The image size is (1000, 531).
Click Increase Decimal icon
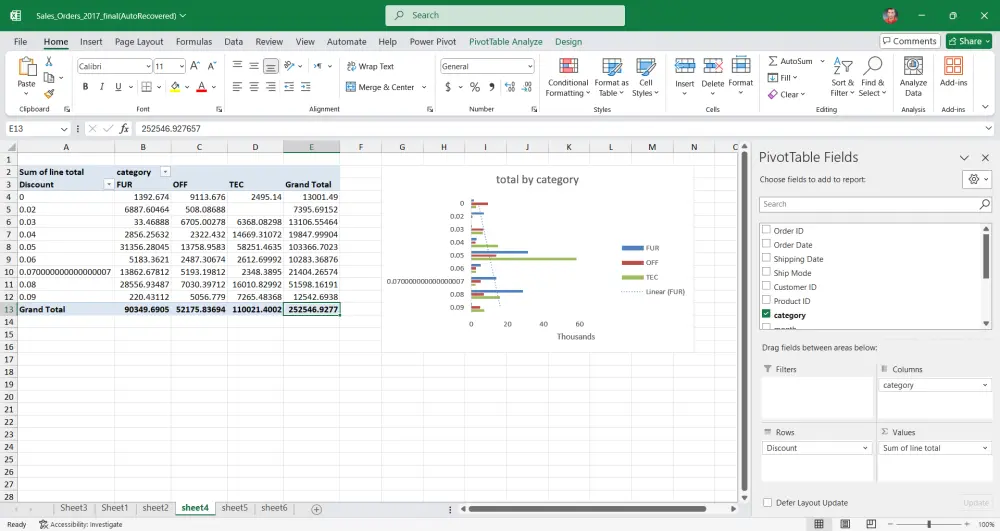[510, 87]
